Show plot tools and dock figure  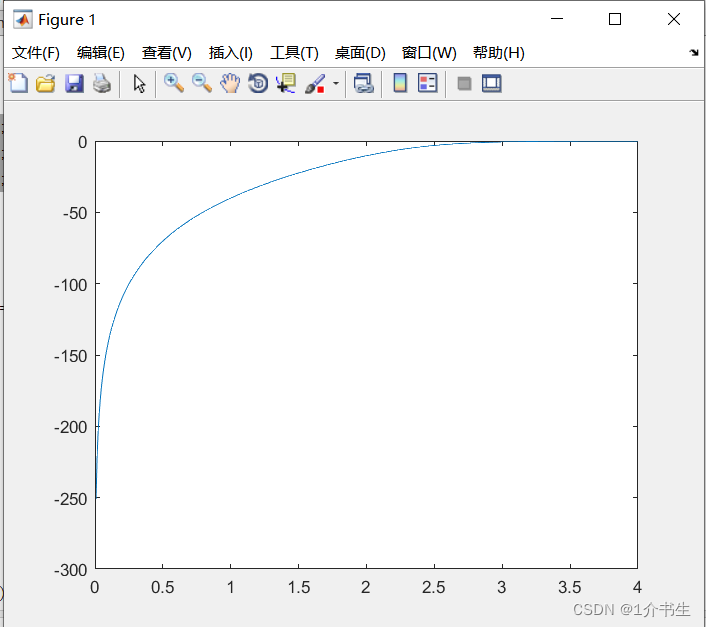coord(491,83)
